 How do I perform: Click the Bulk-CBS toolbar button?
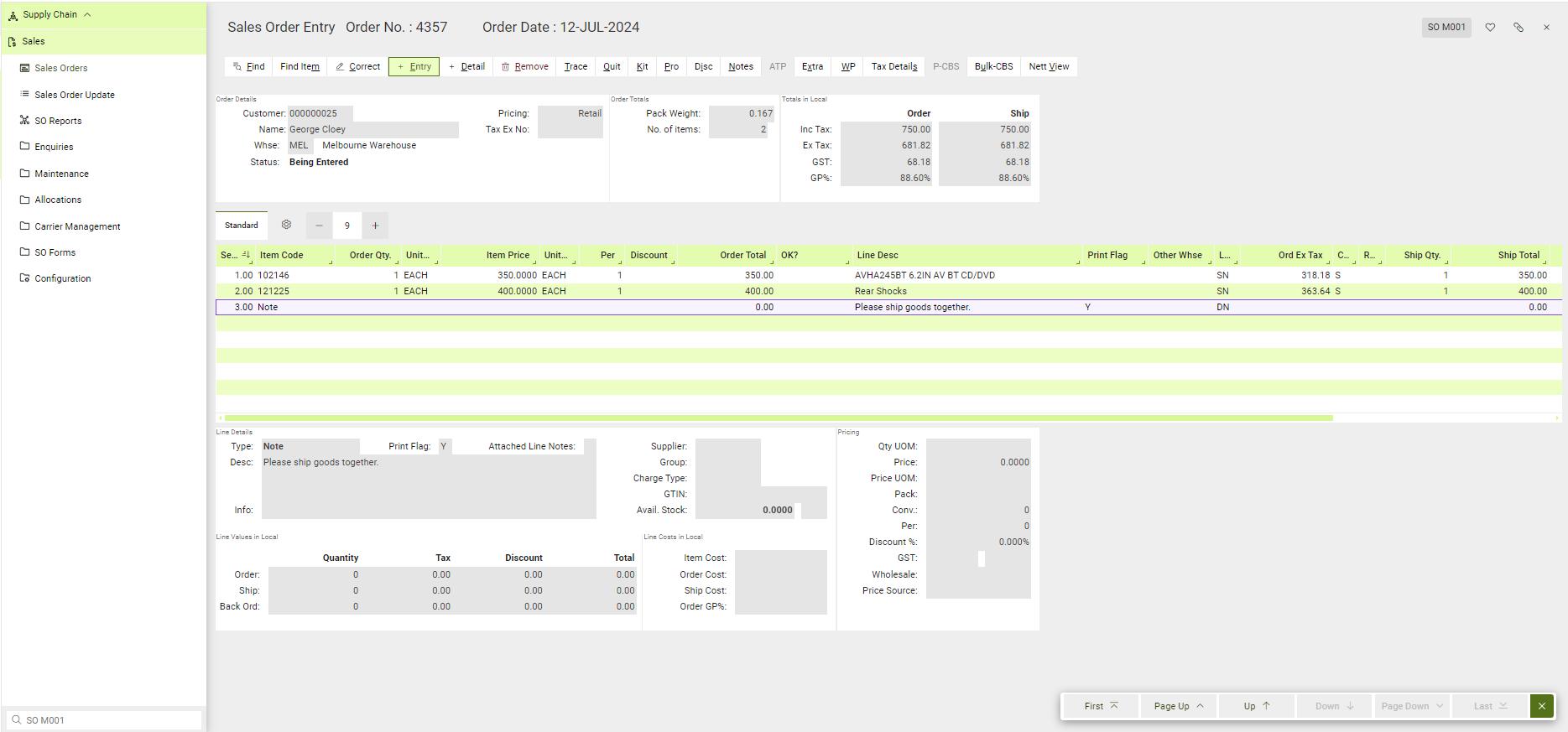tap(993, 66)
